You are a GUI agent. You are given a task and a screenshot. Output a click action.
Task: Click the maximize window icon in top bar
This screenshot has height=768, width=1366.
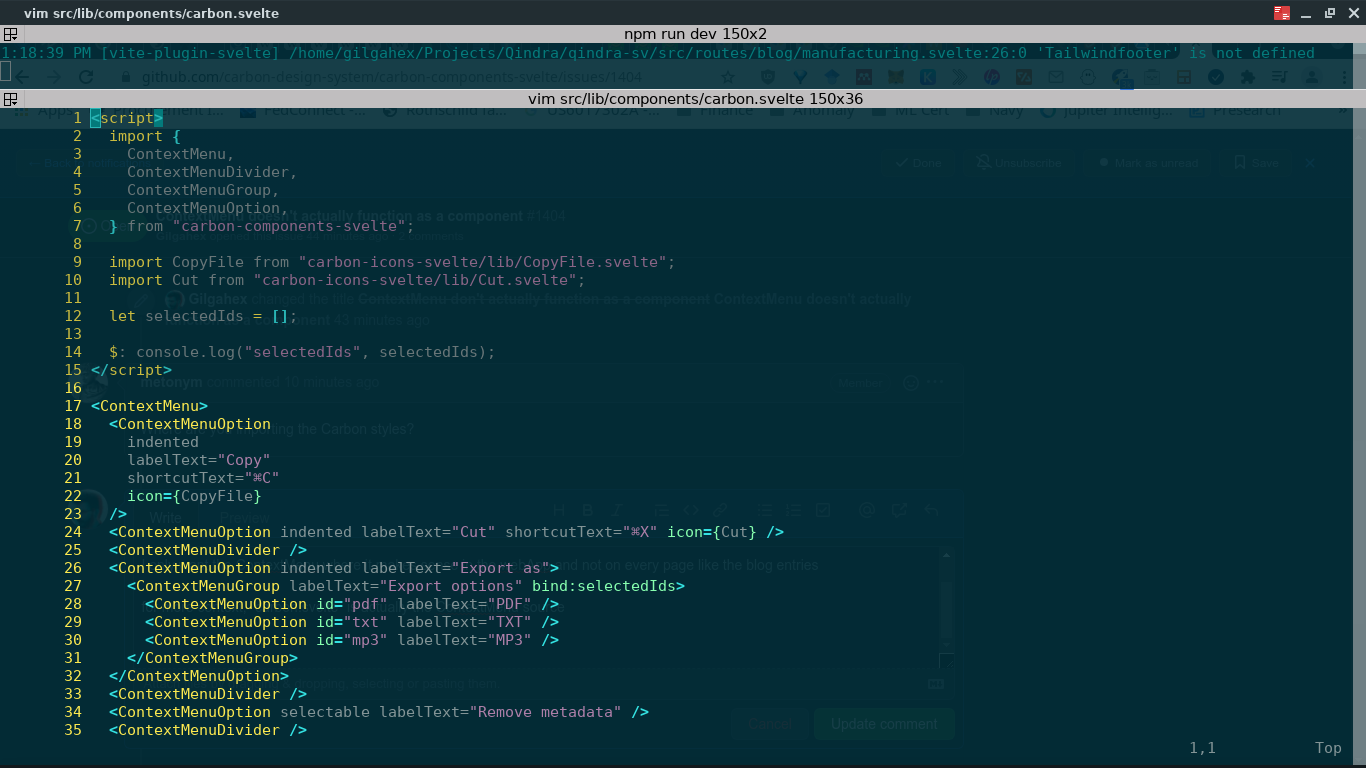1330,13
